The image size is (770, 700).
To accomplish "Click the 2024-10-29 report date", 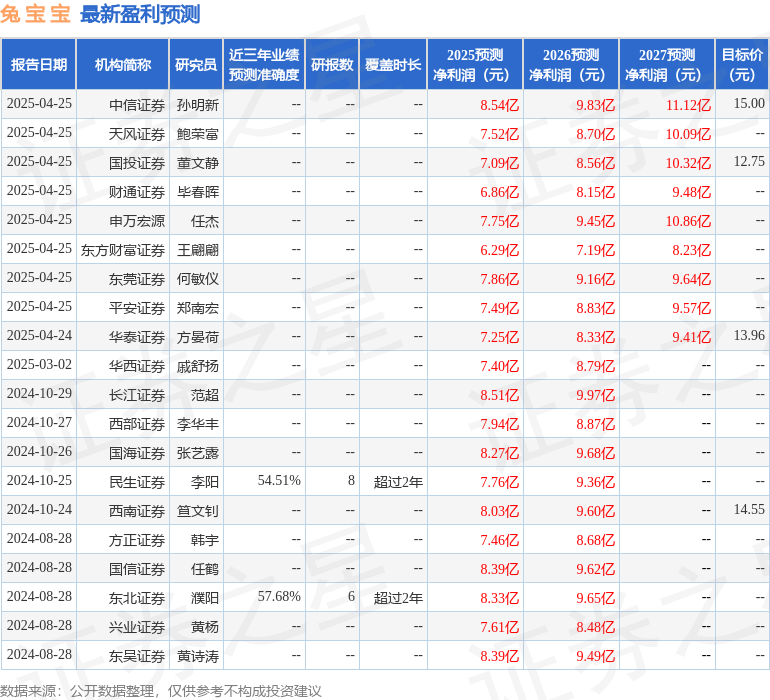I will (39, 393).
